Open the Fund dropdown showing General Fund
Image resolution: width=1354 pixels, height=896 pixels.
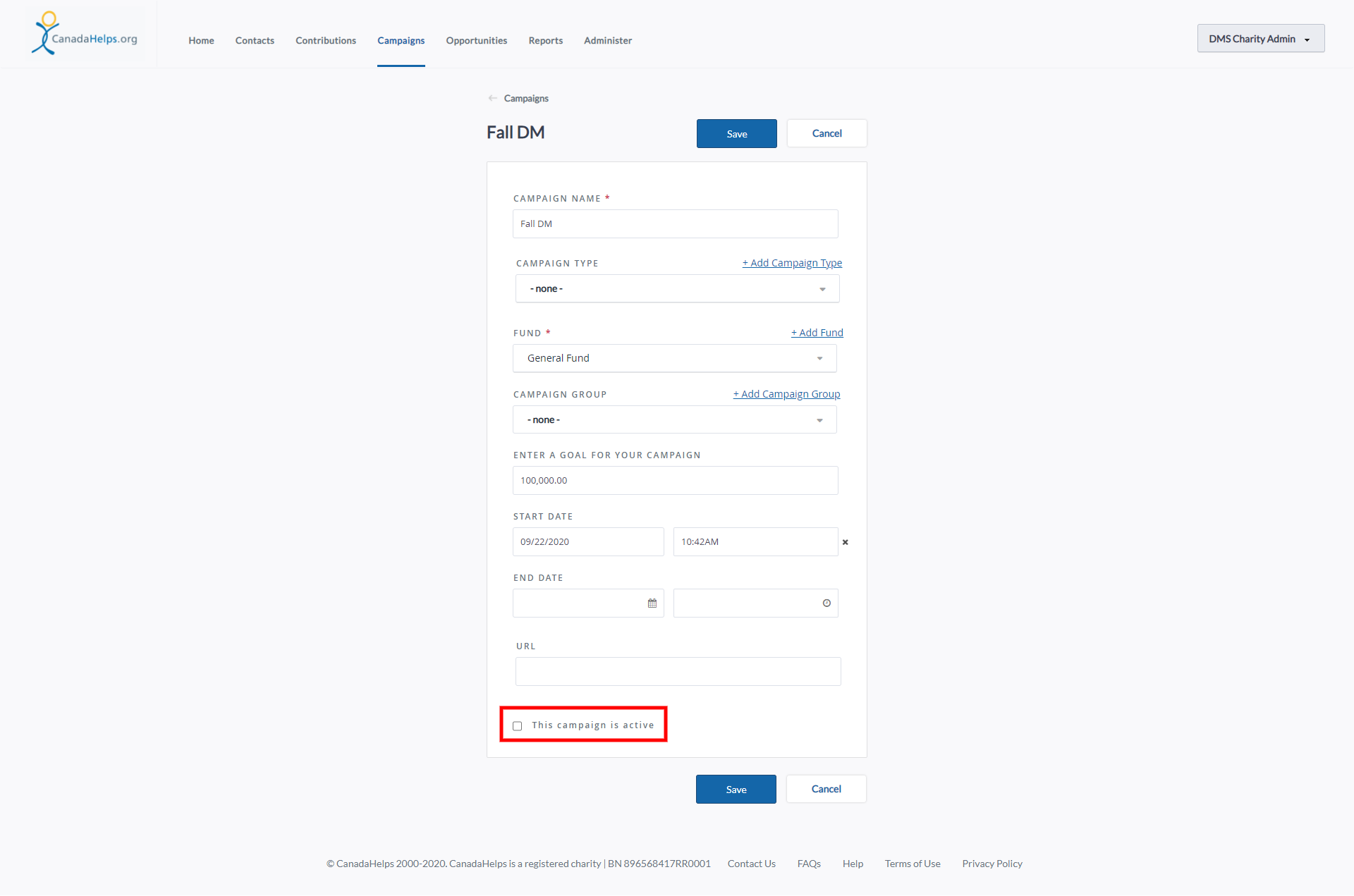(675, 358)
